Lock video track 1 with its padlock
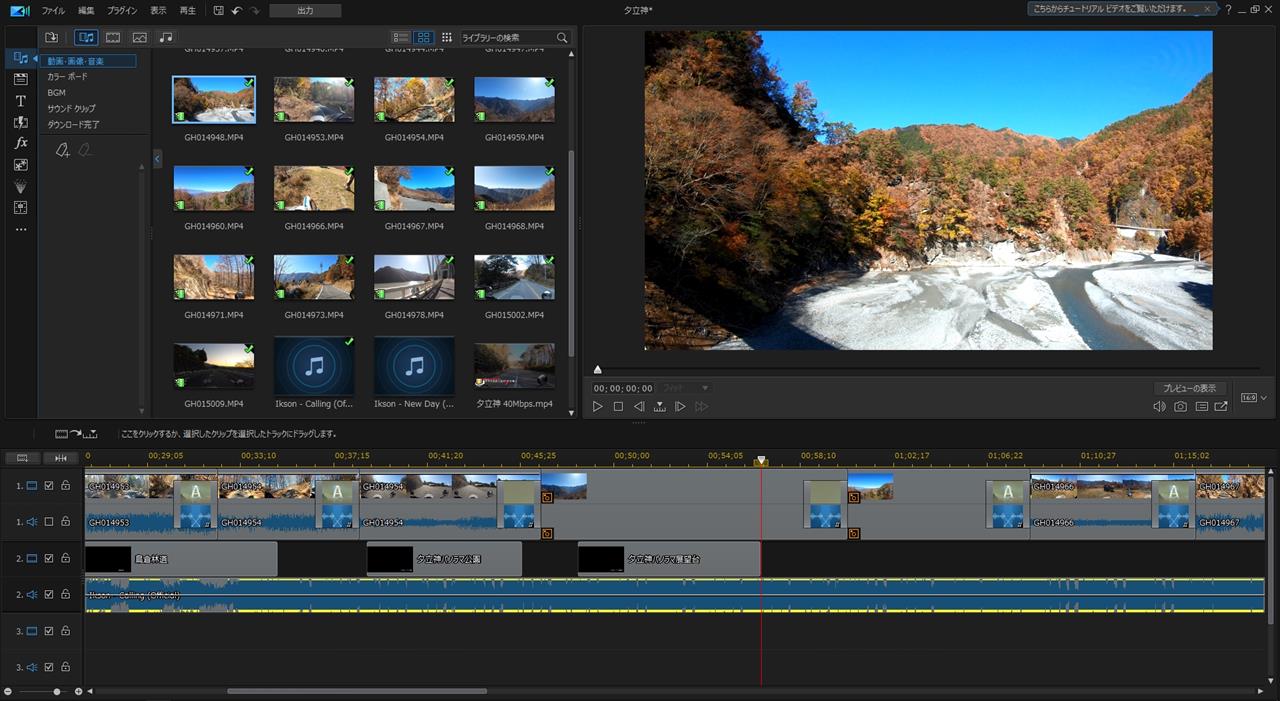The width and height of the screenshot is (1280, 701). [66, 486]
